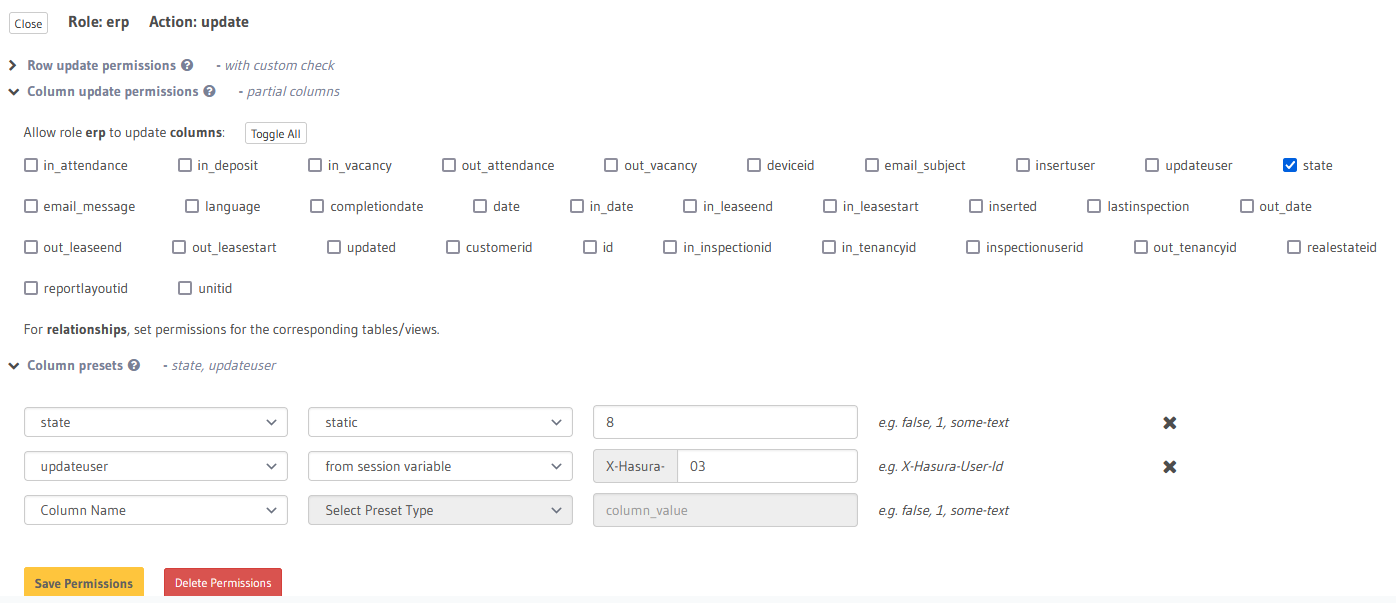Check the customerid column checkbox
This screenshot has width=1396, height=603.
[453, 247]
